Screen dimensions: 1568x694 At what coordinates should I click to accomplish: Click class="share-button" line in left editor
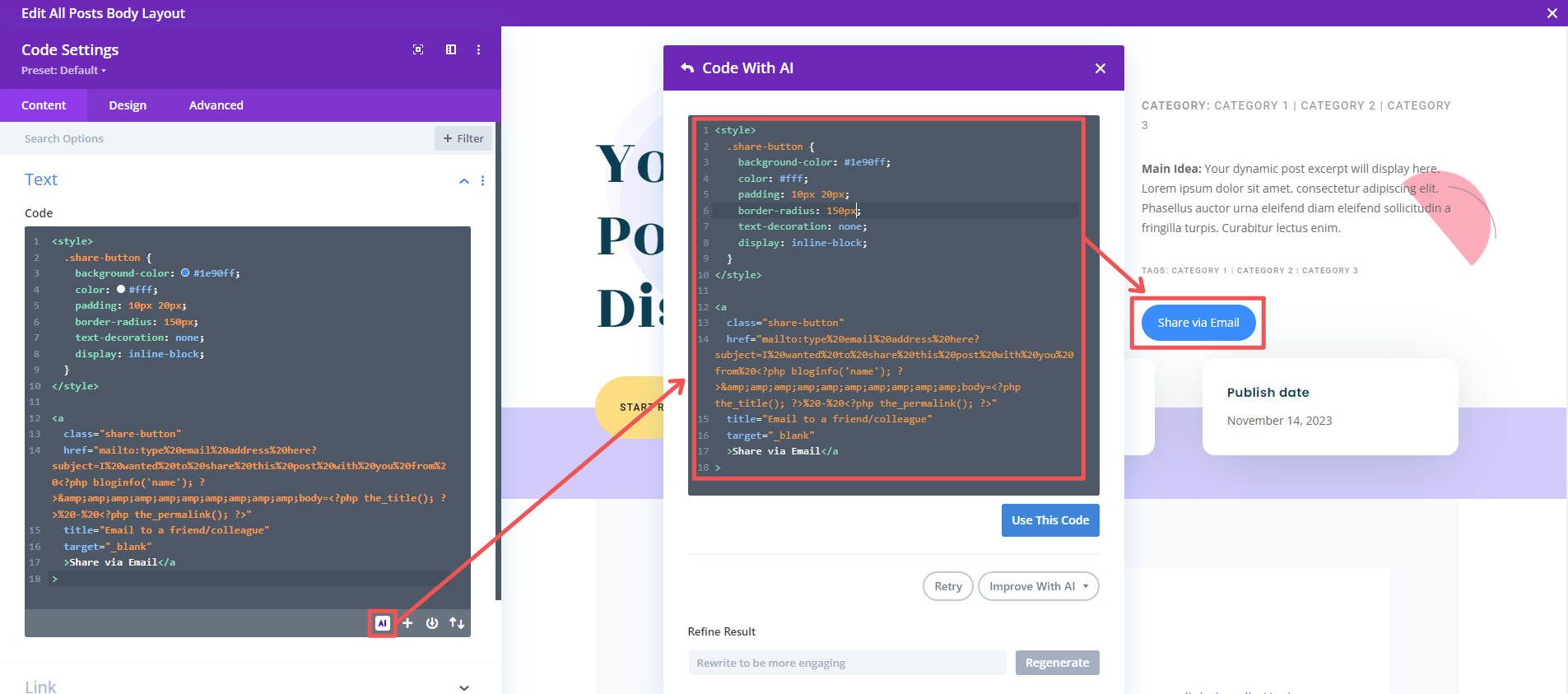(122, 434)
